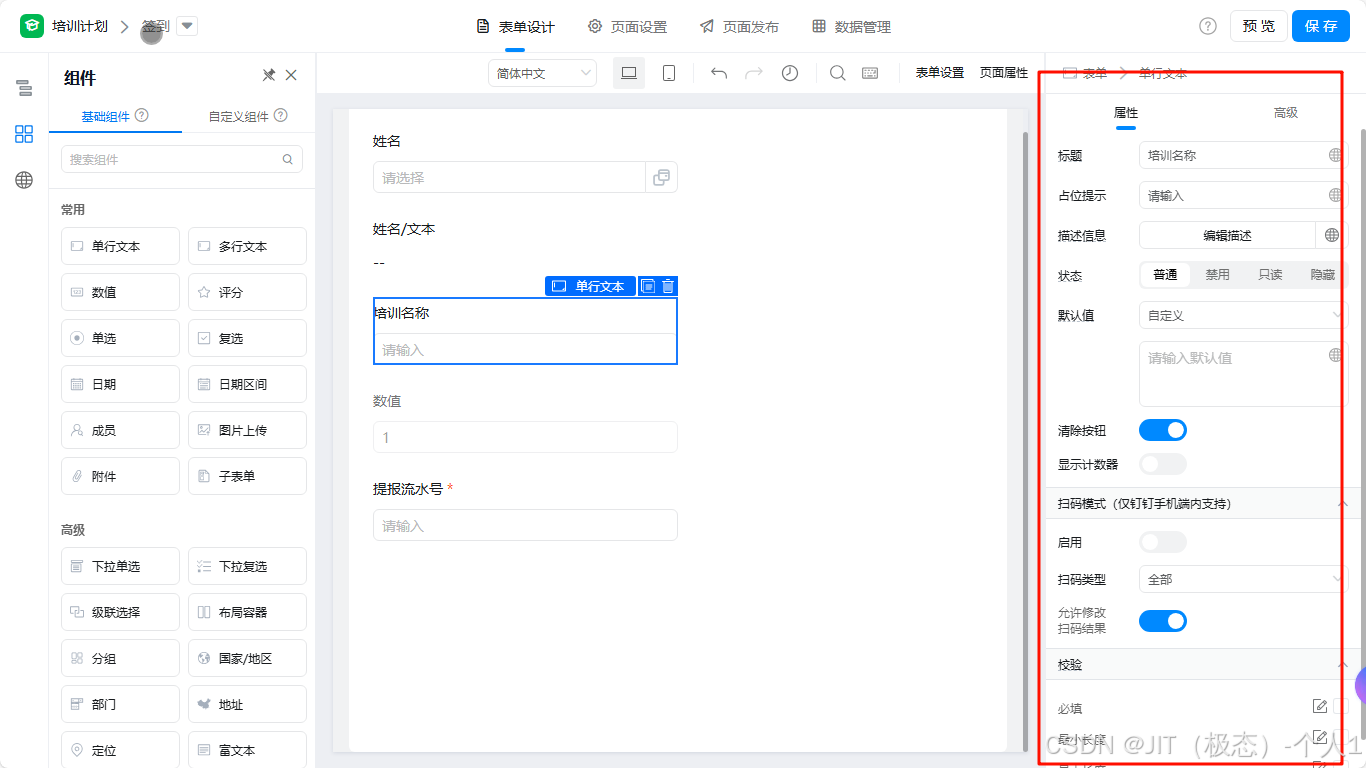1366x768 pixels.
Task: Set status to 禁用
Action: (x=1217, y=275)
